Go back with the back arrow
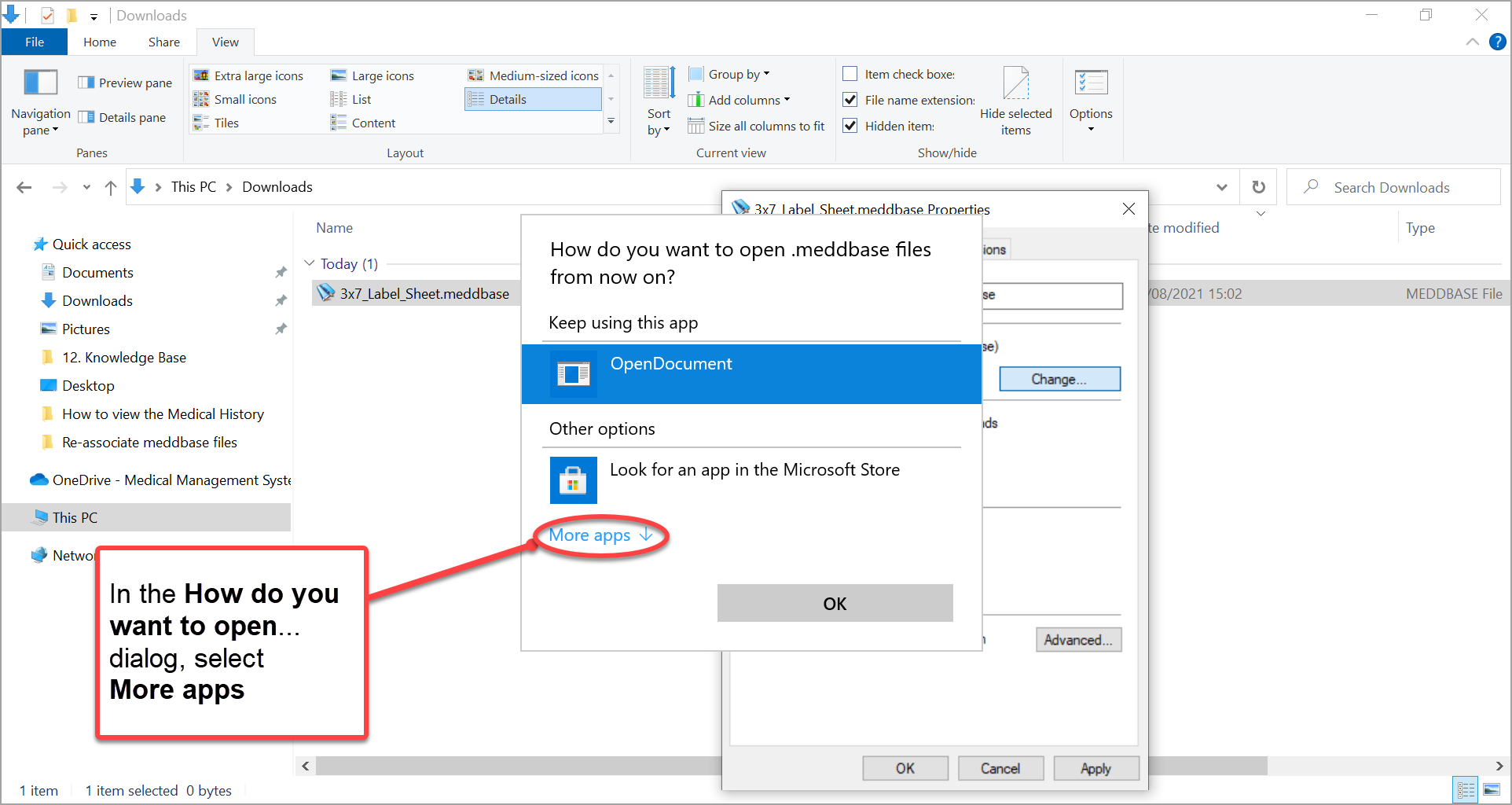This screenshot has height=805, width=1512. (x=24, y=187)
